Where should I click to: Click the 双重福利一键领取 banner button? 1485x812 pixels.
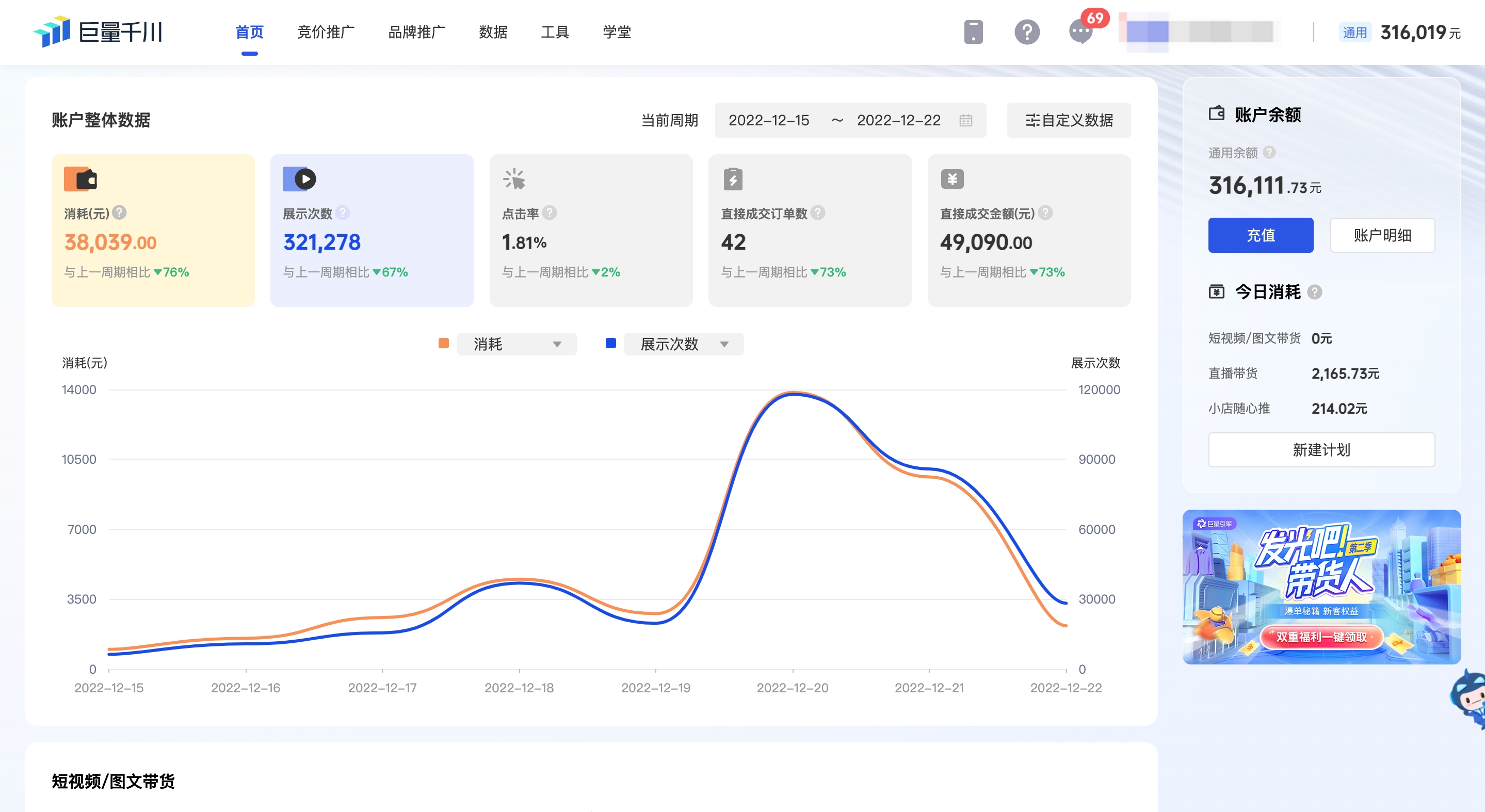(1321, 638)
